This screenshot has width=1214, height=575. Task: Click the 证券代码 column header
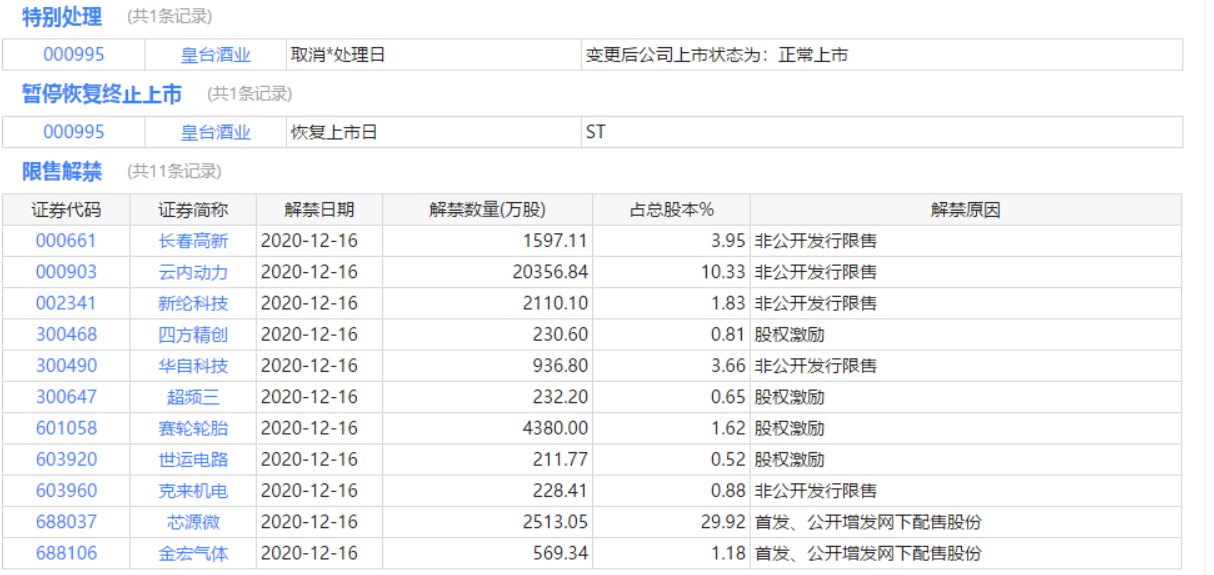pos(67,210)
